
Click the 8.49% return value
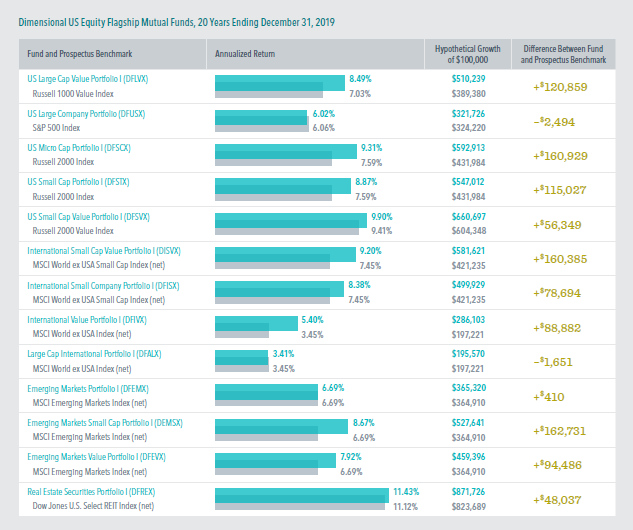tap(360, 79)
